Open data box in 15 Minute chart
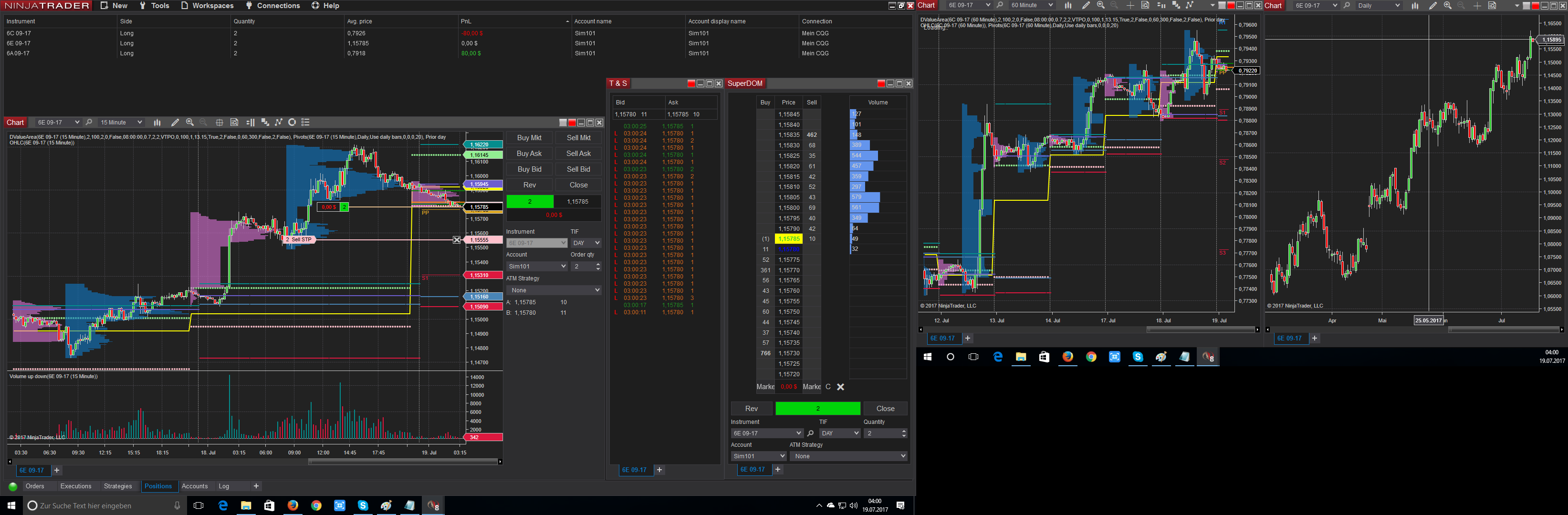 coord(234,122)
